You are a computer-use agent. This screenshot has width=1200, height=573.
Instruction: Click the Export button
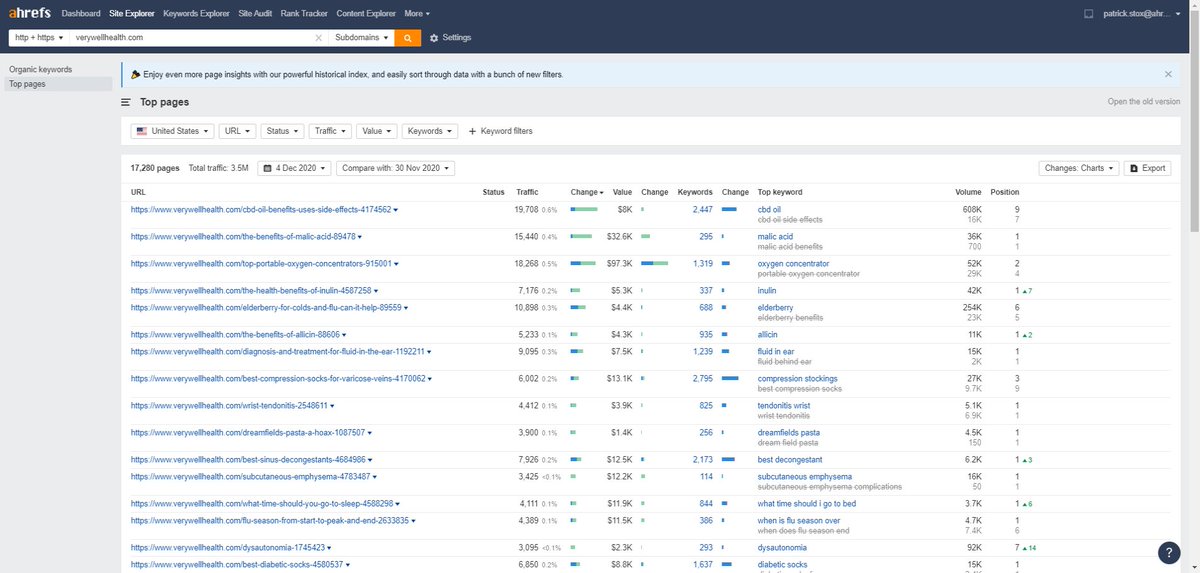[x=1147, y=168]
